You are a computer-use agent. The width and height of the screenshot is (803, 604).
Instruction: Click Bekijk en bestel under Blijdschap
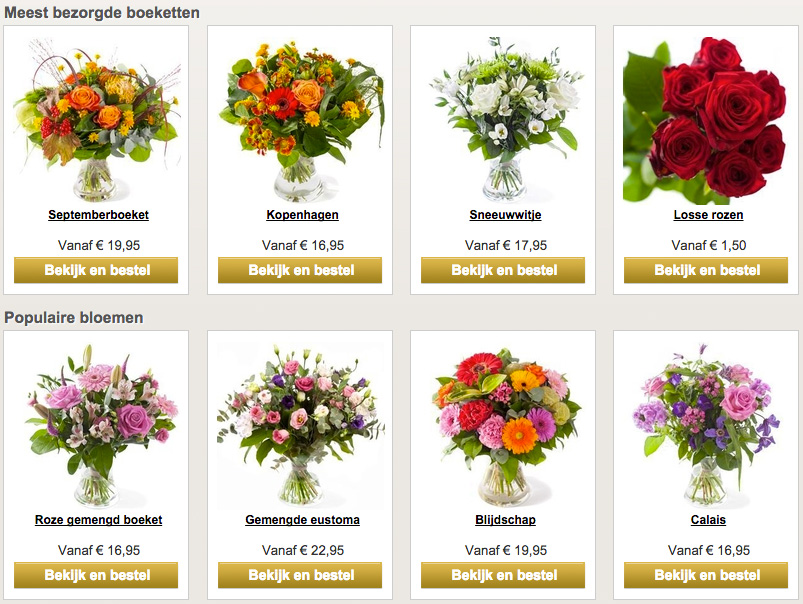pos(503,575)
